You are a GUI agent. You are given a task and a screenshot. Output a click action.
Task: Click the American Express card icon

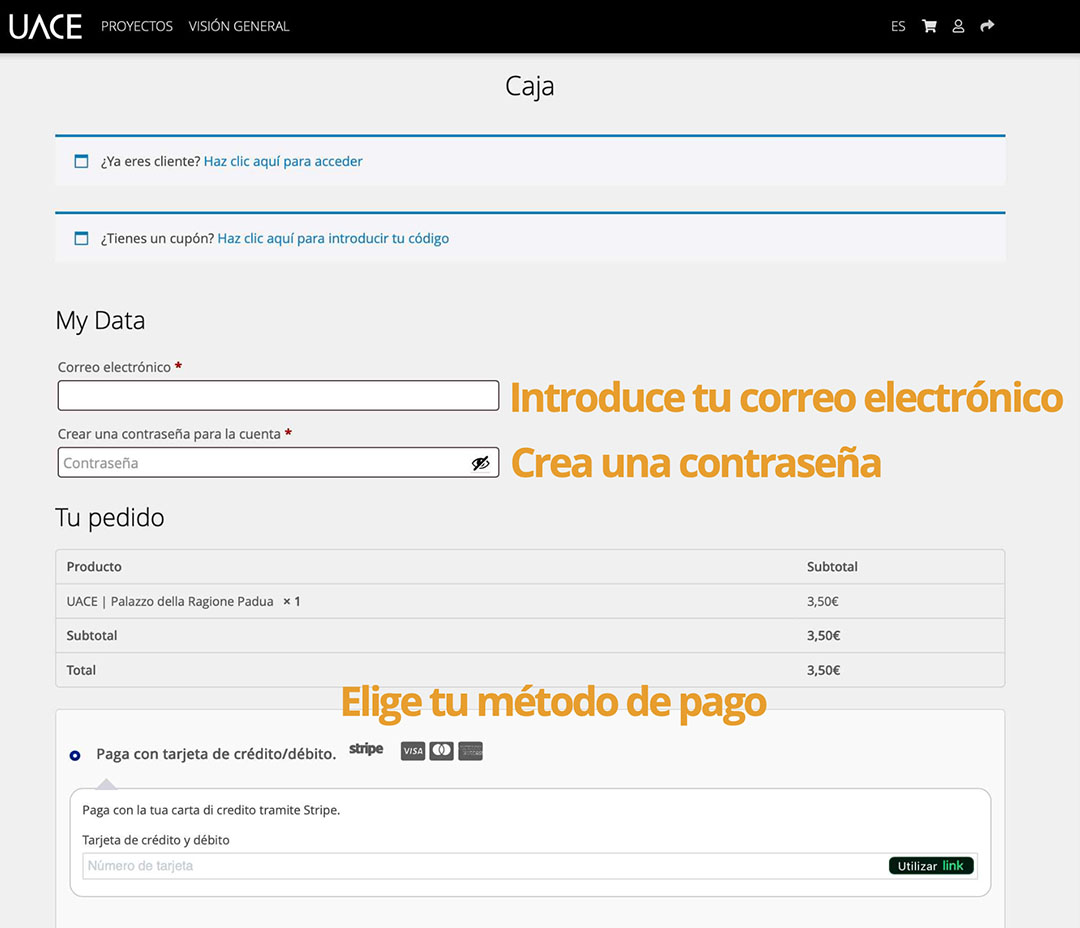(471, 751)
